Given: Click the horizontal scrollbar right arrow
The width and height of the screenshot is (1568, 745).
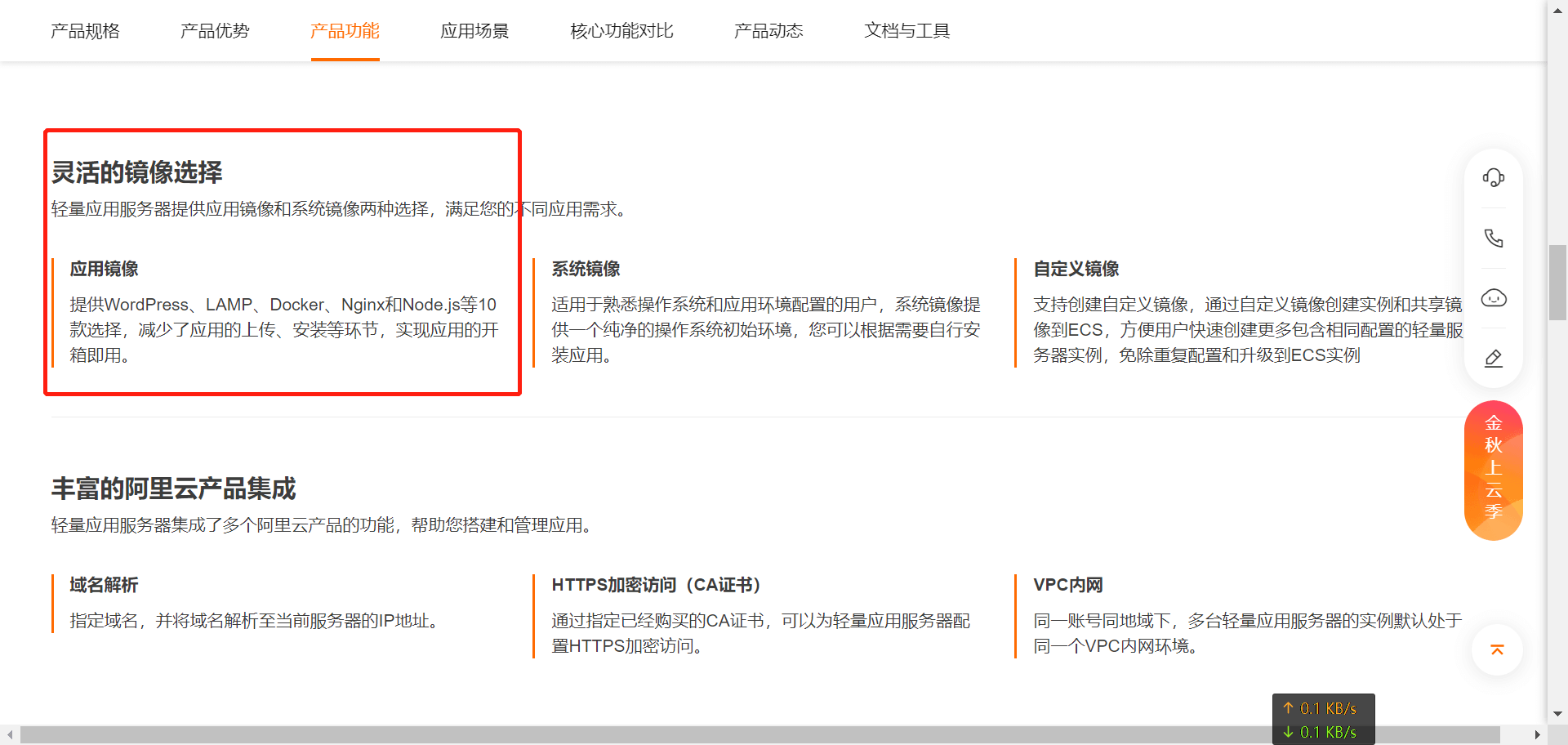Looking at the screenshot, I should pyautogui.click(x=1537, y=735).
